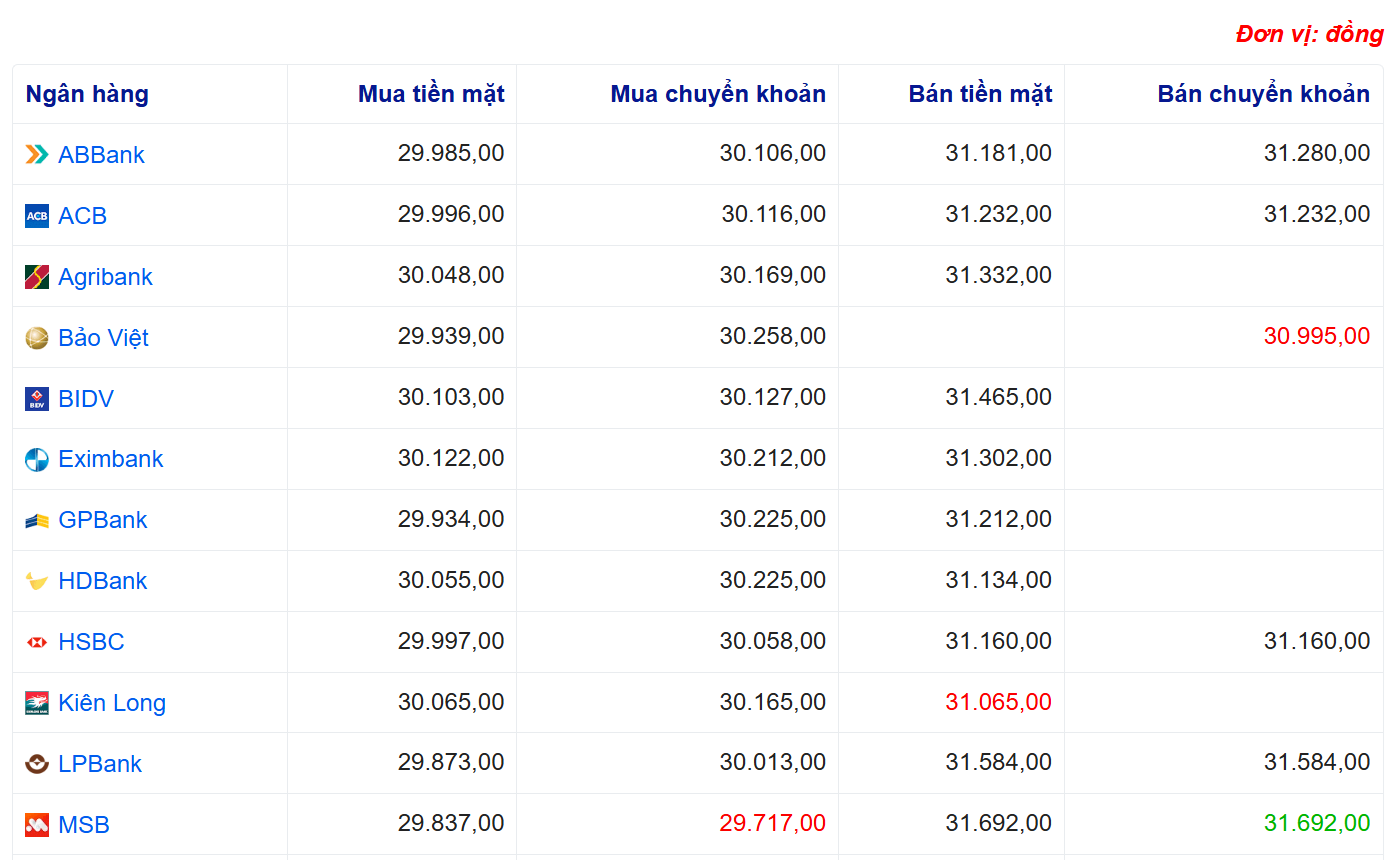Click the Bán tiền mặt column header
Viewport: 1397px width, 860px height.
pos(980,94)
